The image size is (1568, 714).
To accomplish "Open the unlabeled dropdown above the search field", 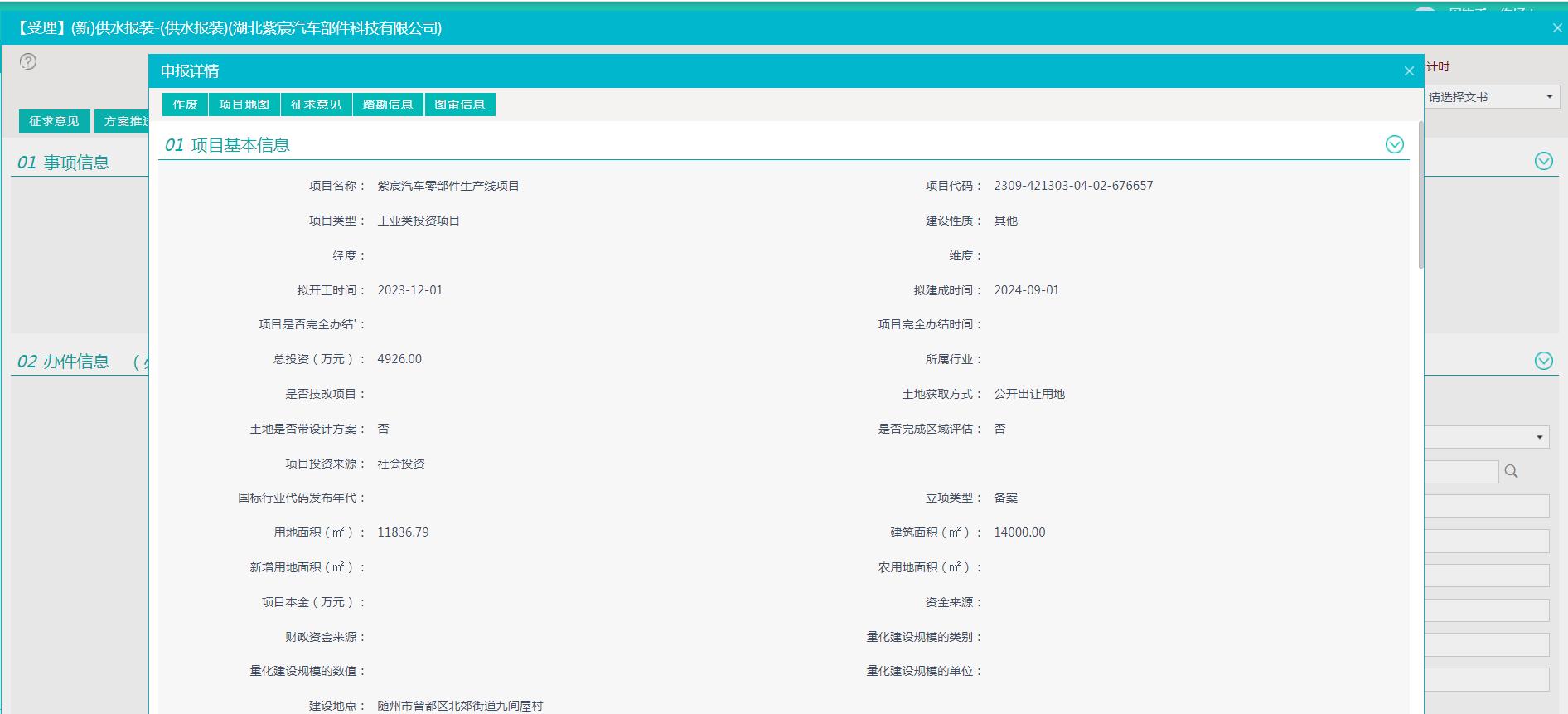I will coord(1487,437).
